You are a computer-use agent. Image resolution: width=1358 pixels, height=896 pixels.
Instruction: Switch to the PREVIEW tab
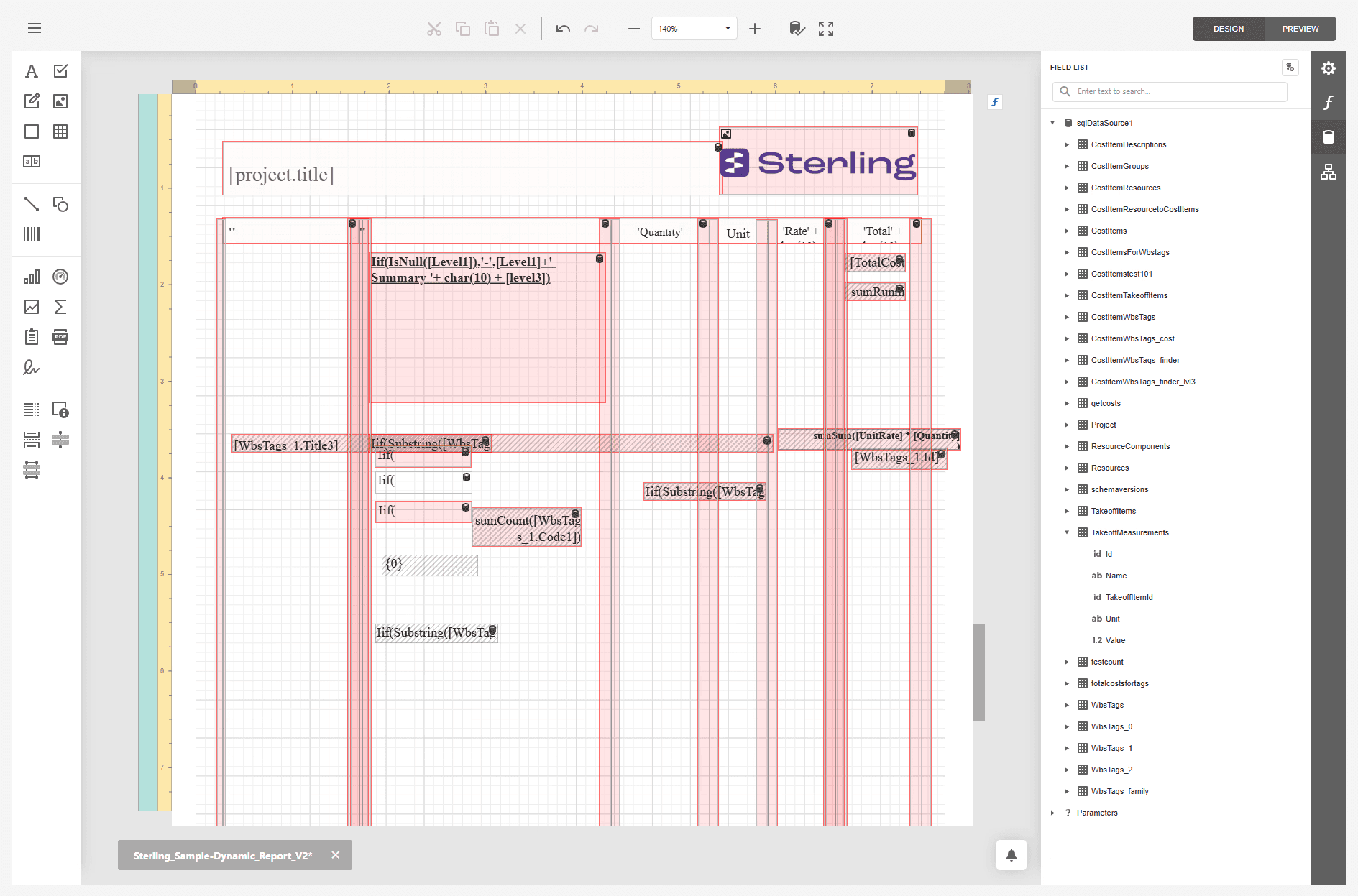click(1300, 29)
